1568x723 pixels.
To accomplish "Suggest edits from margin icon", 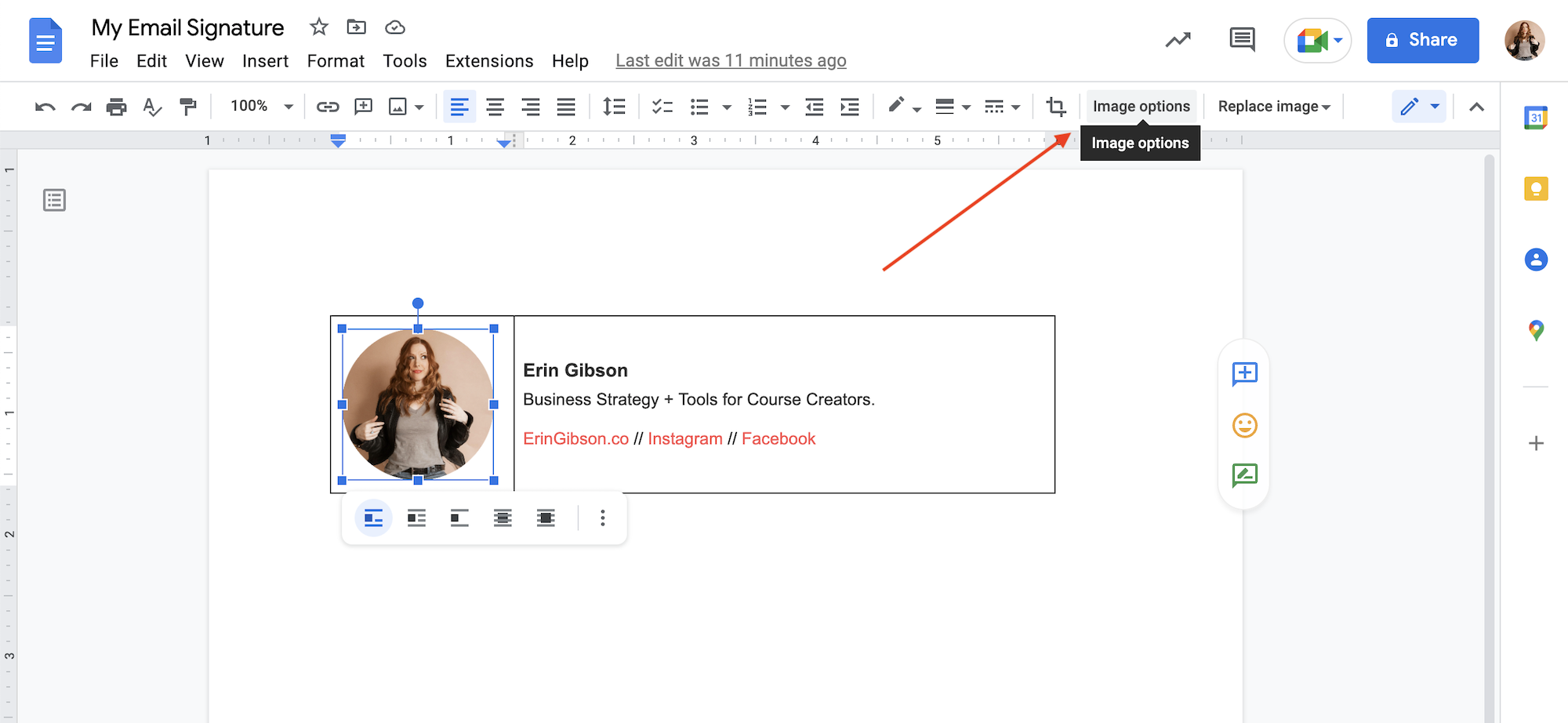I will [x=1244, y=475].
